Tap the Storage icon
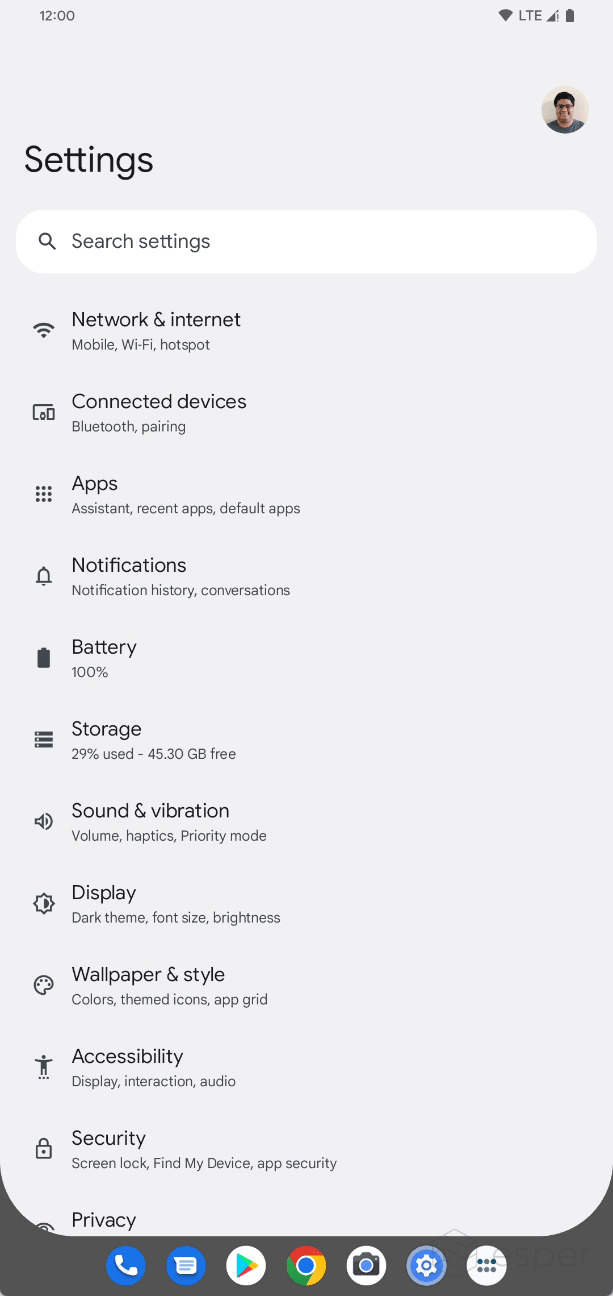613x1296 pixels. pos(43,740)
